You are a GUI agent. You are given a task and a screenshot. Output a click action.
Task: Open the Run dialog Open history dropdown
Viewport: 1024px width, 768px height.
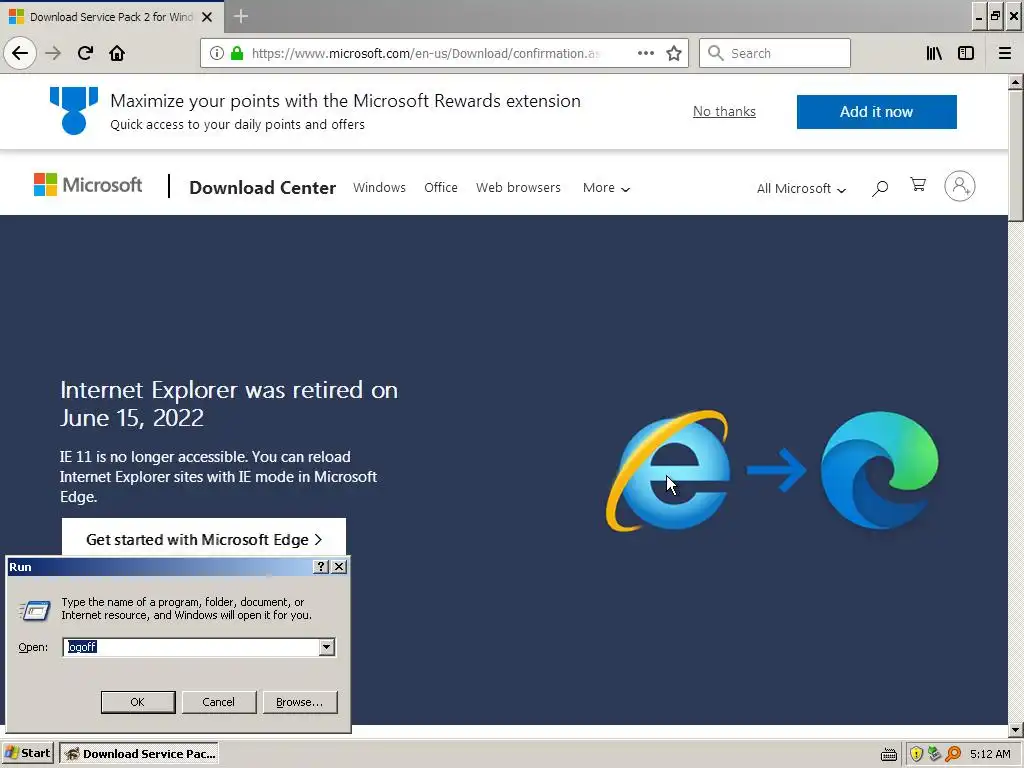(x=327, y=647)
